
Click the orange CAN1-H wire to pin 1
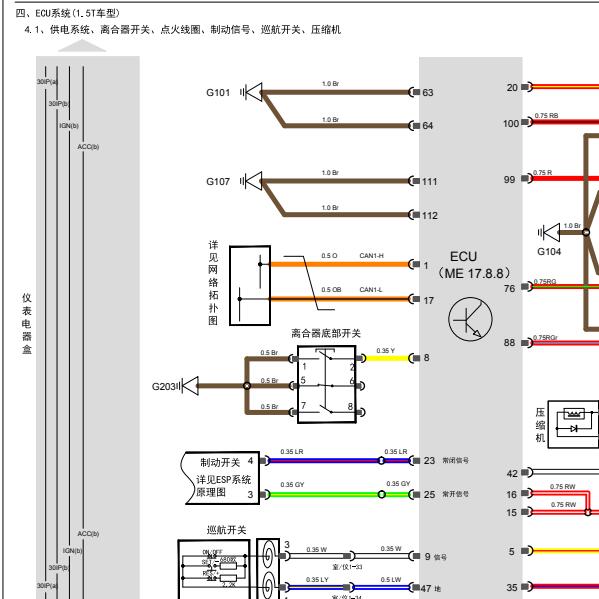click(339, 264)
